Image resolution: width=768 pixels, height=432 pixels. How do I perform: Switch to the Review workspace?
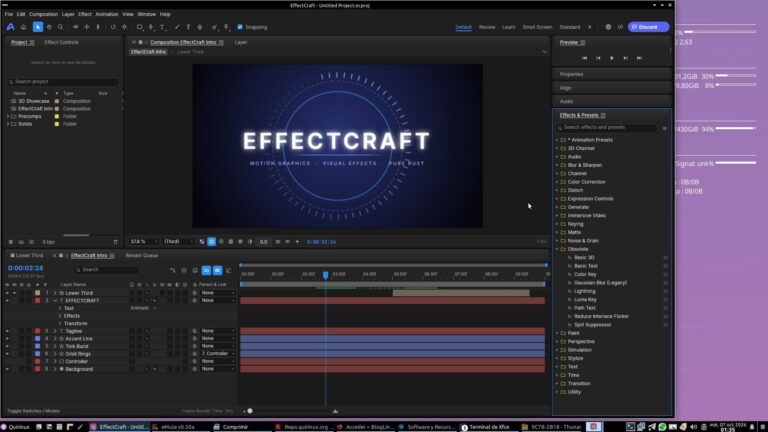tap(487, 27)
